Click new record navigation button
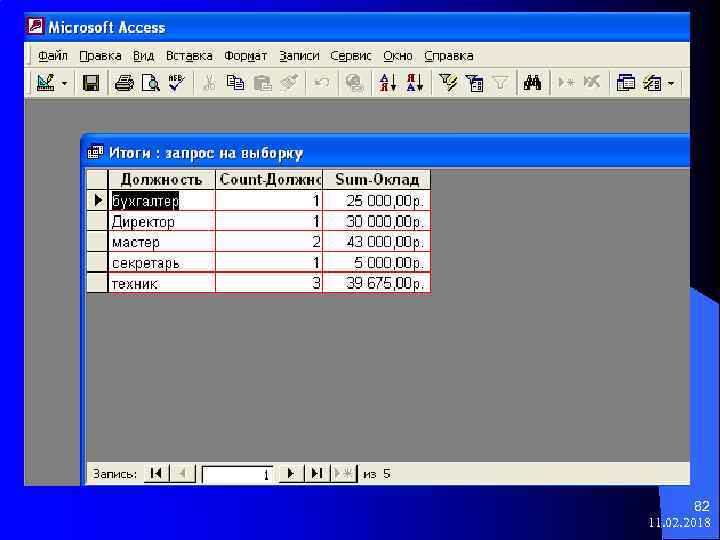The image size is (720, 540). click(343, 473)
